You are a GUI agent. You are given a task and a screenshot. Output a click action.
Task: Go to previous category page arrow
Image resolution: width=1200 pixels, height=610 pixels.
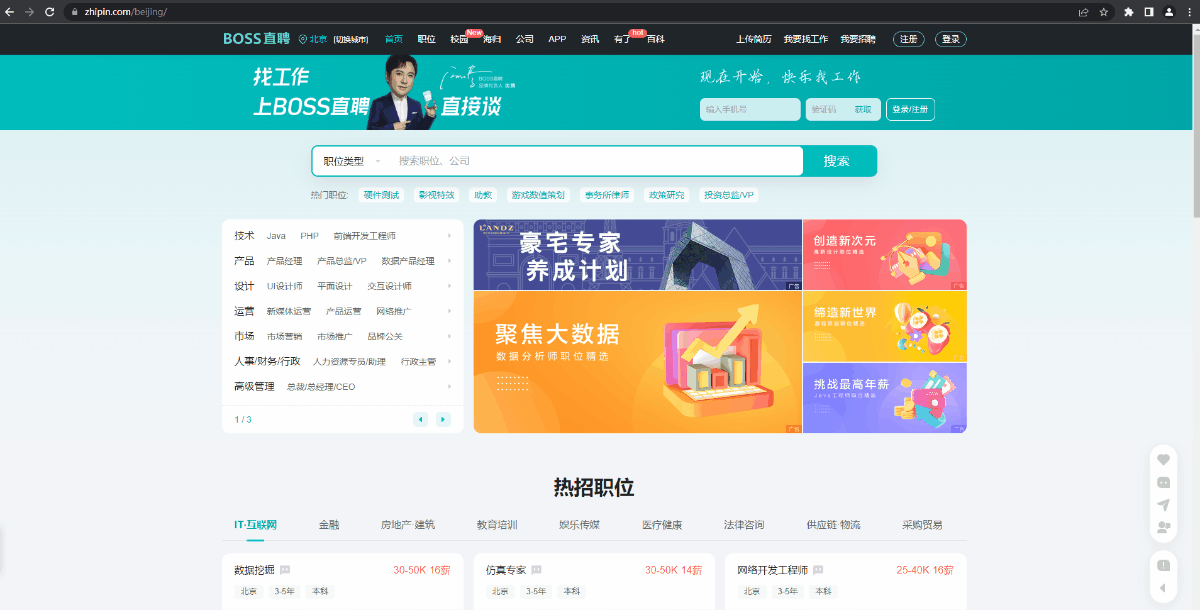pyautogui.click(x=421, y=419)
